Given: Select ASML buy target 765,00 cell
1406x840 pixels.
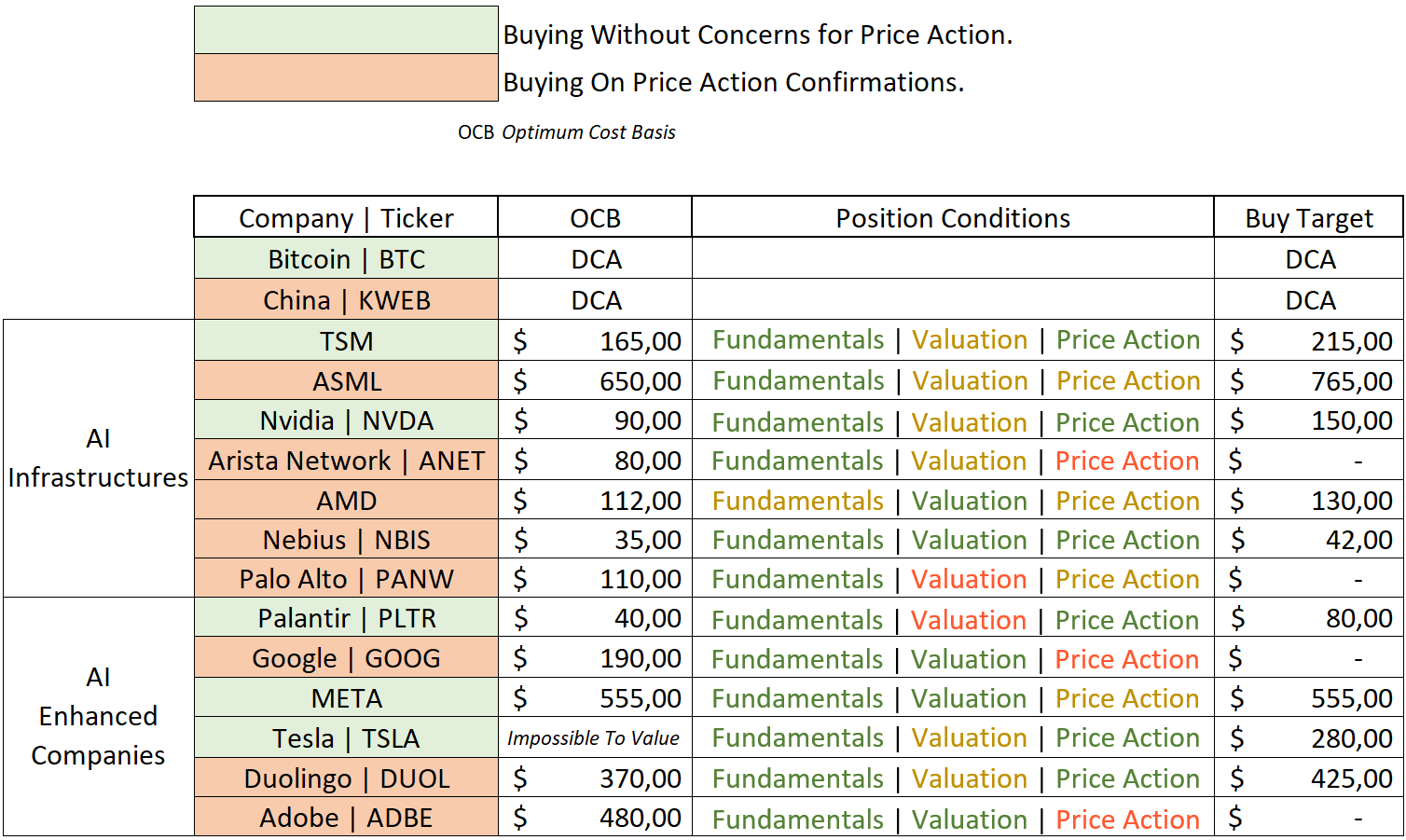Looking at the screenshot, I should click(1351, 381).
